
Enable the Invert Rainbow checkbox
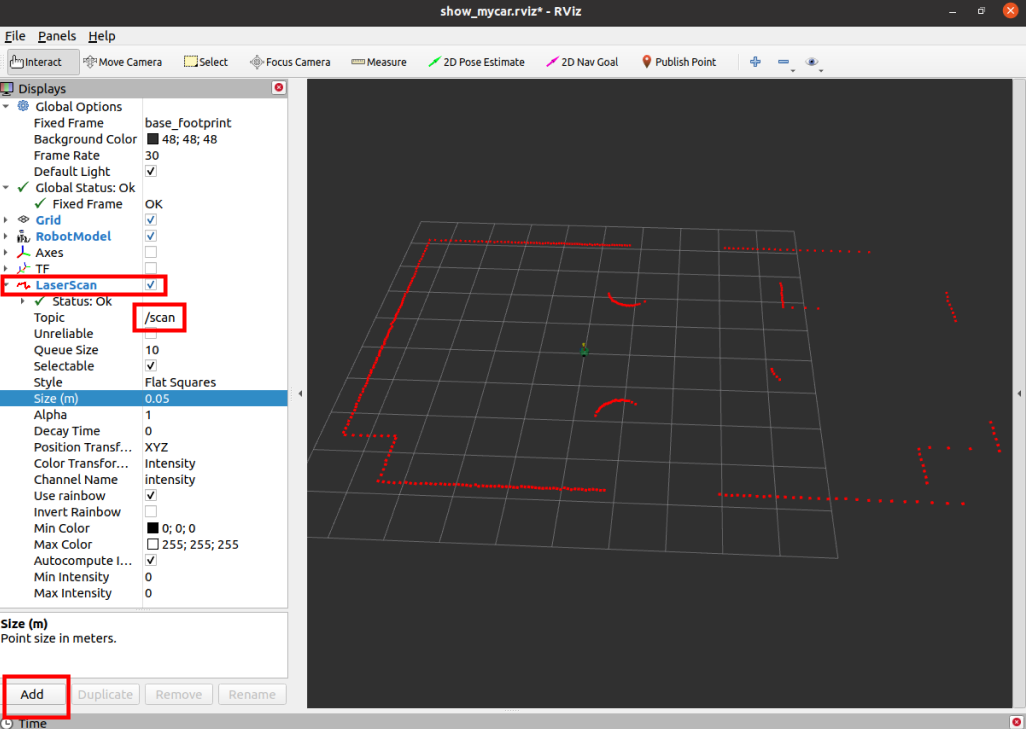(151, 512)
